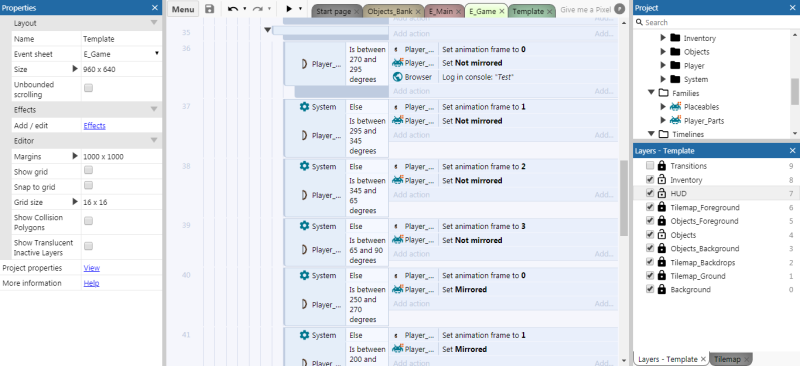Screen dimensions: 800x366
Task: Open the Effects link
Action: pos(94,126)
